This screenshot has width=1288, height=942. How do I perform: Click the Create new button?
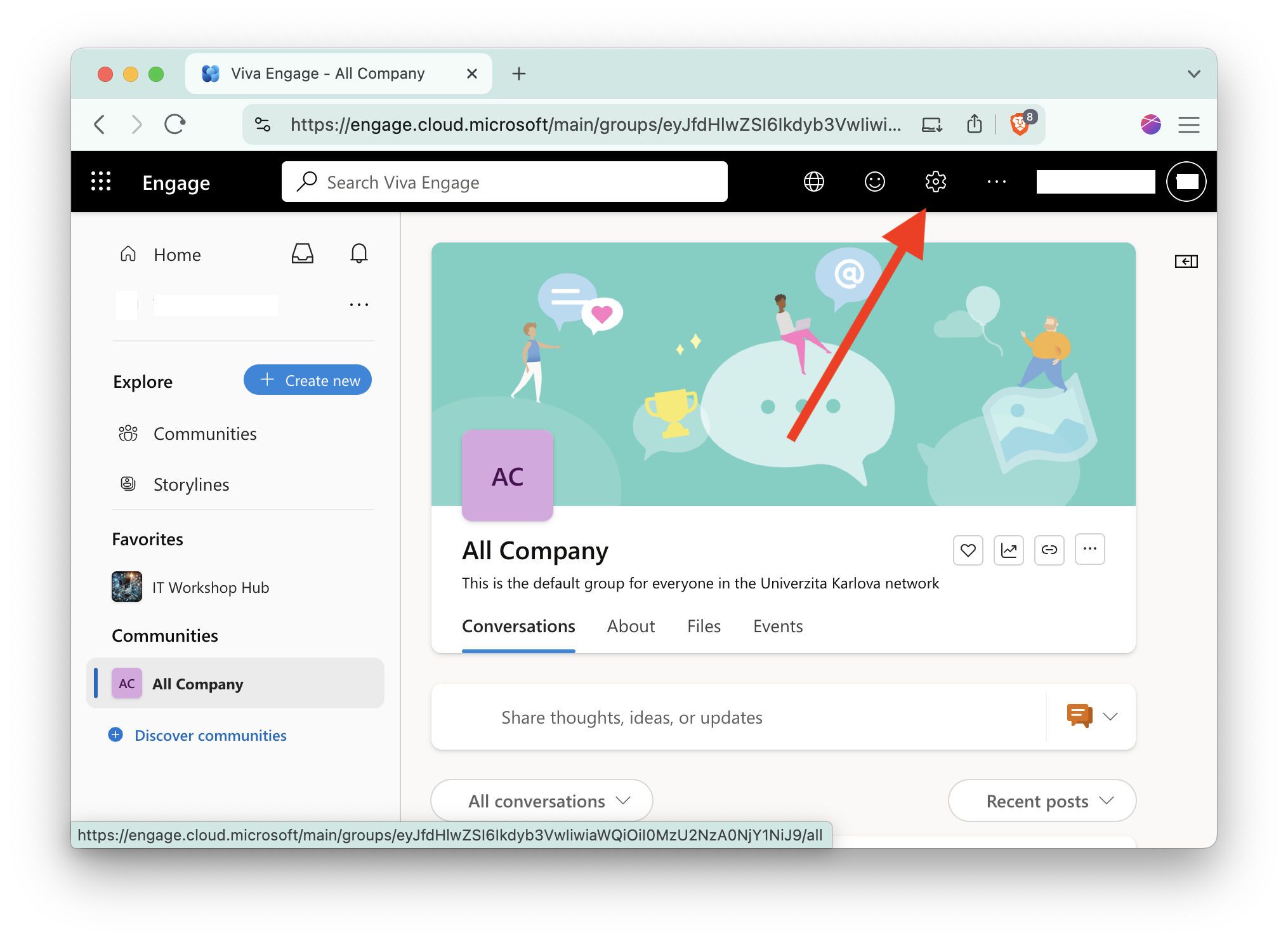click(308, 380)
